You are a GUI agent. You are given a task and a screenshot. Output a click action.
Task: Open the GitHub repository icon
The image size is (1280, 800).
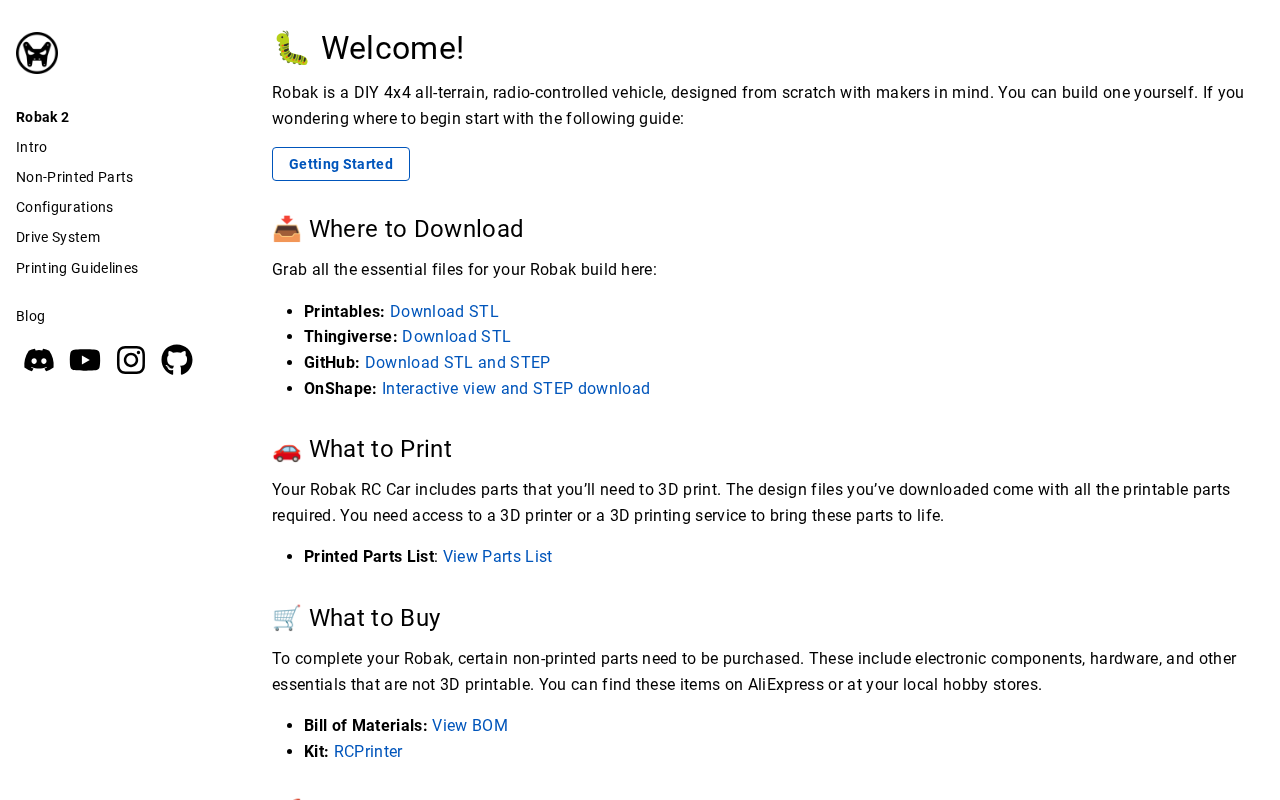177,360
